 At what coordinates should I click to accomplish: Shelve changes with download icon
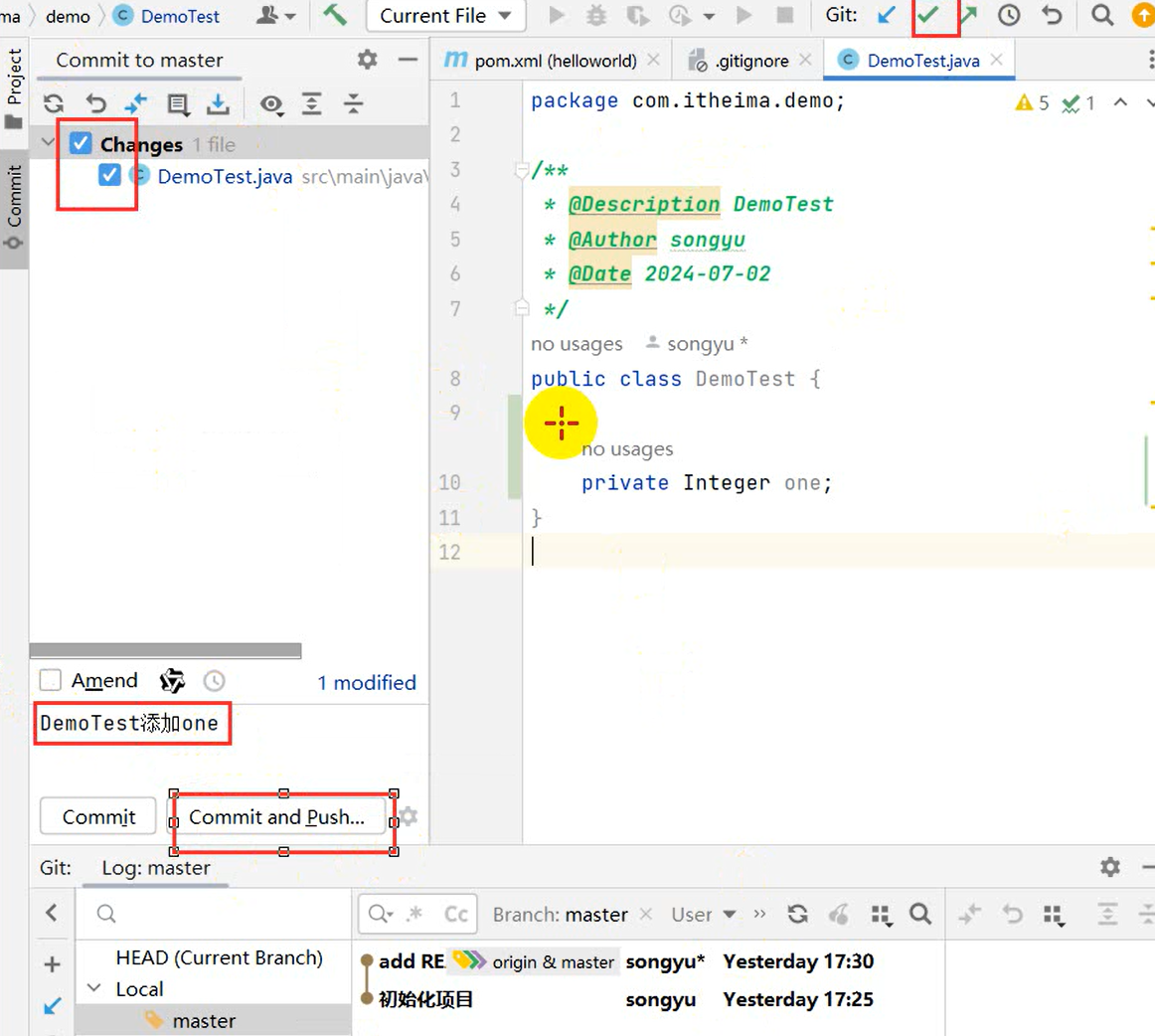tap(218, 104)
